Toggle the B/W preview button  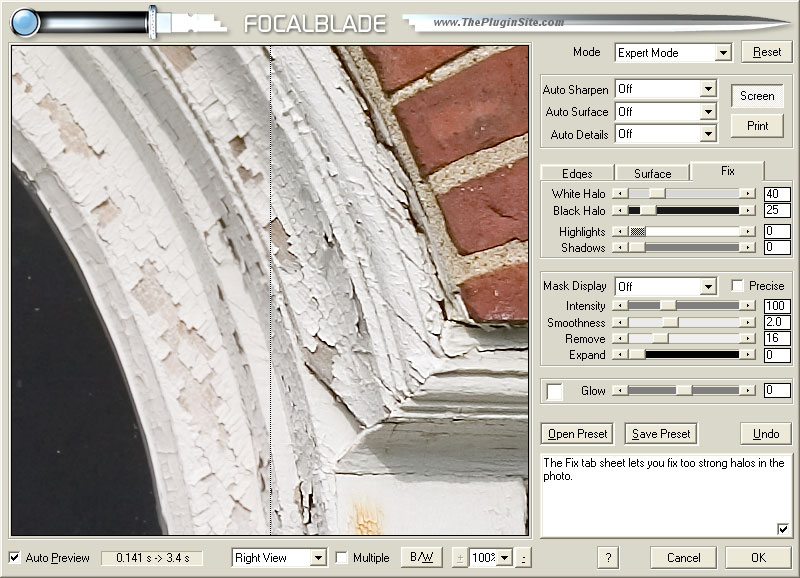421,557
